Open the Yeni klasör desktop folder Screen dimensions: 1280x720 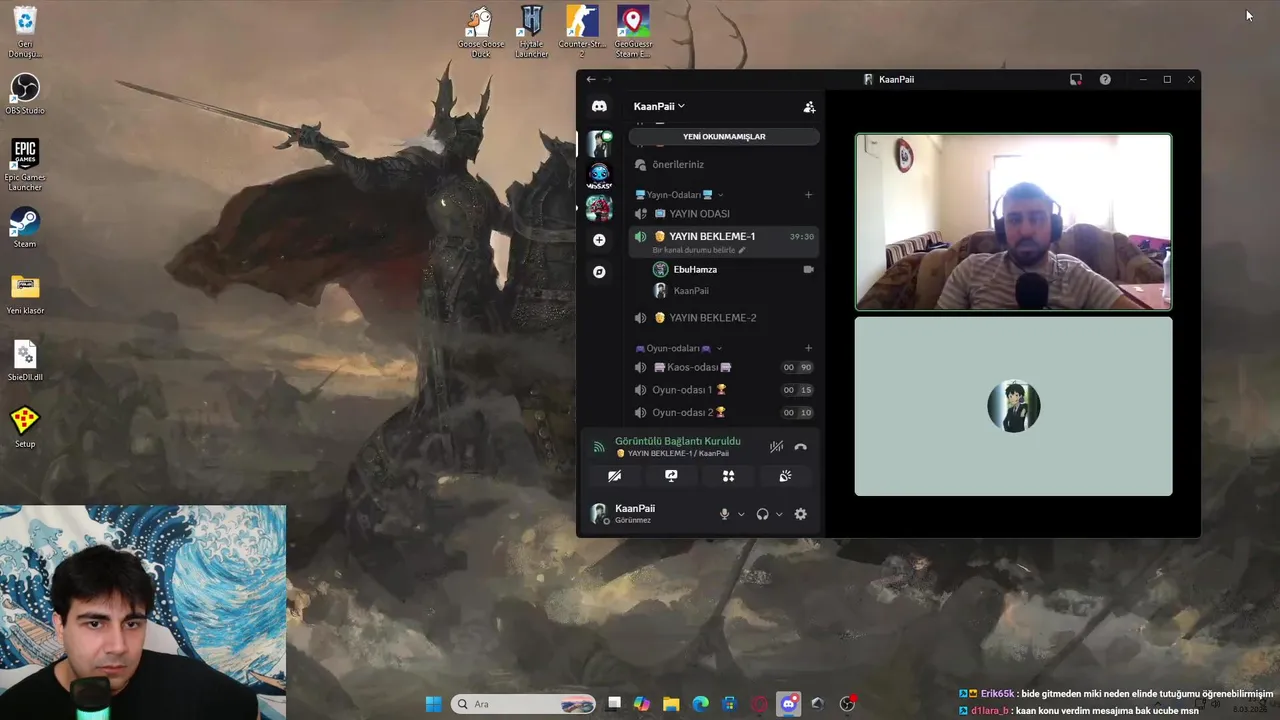point(25,294)
